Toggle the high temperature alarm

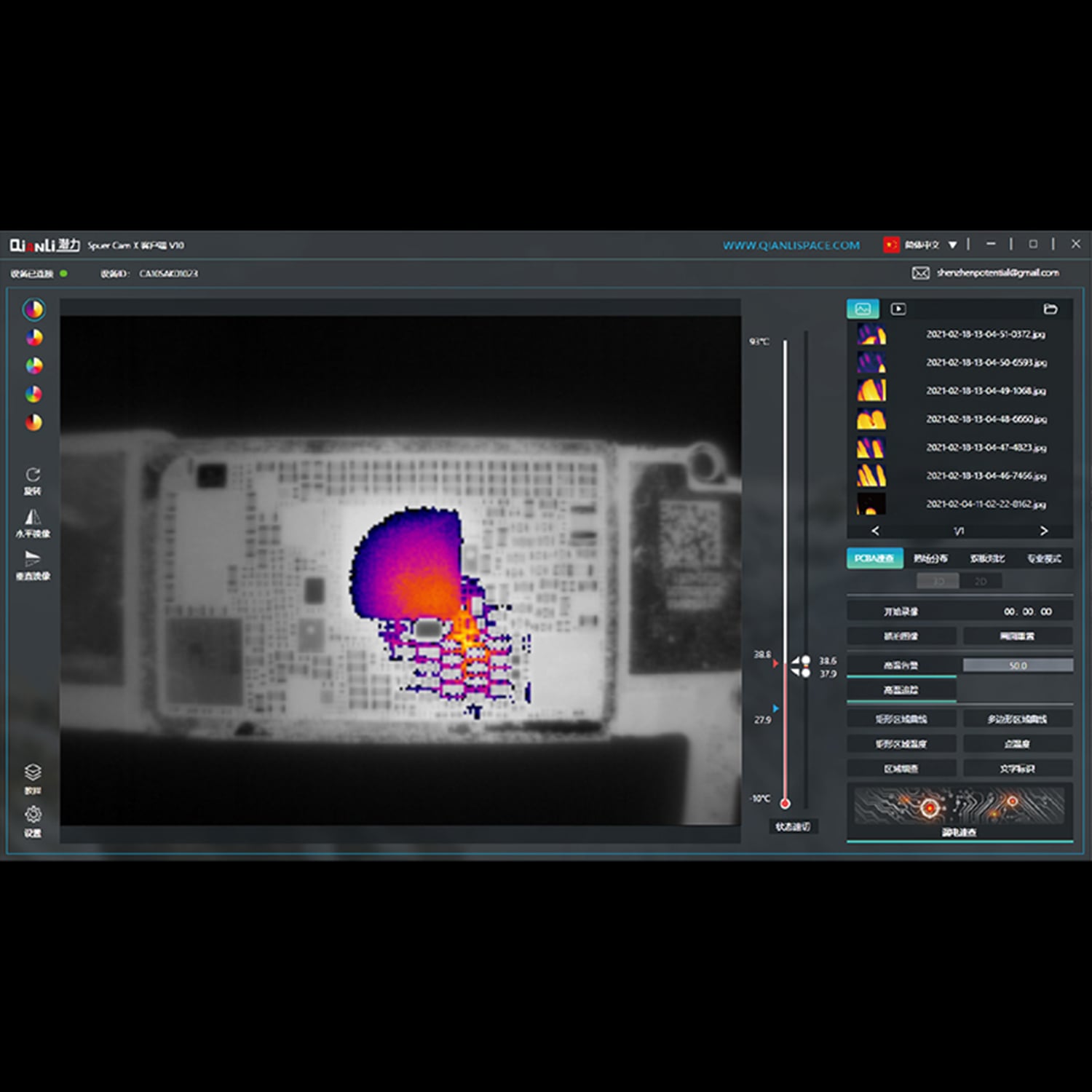pyautogui.click(x=900, y=665)
